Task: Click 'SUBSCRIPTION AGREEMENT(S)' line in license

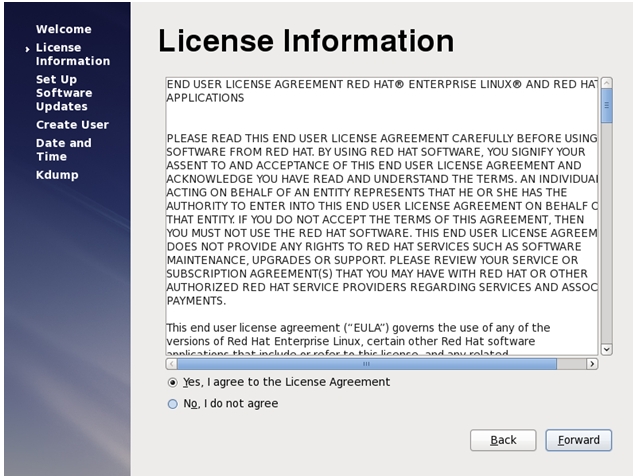Action: pyautogui.click(x=377, y=274)
